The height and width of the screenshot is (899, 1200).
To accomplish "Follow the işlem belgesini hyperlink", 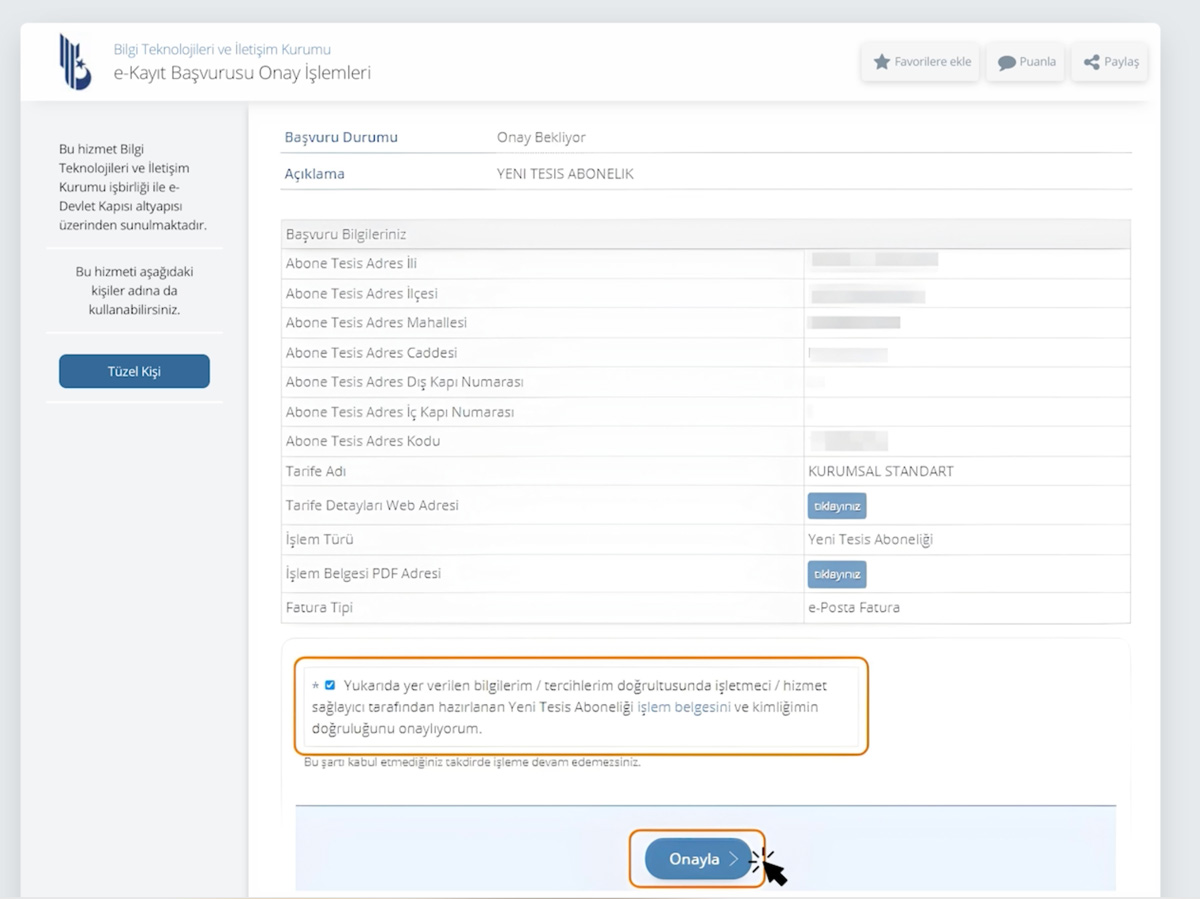I will [682, 707].
